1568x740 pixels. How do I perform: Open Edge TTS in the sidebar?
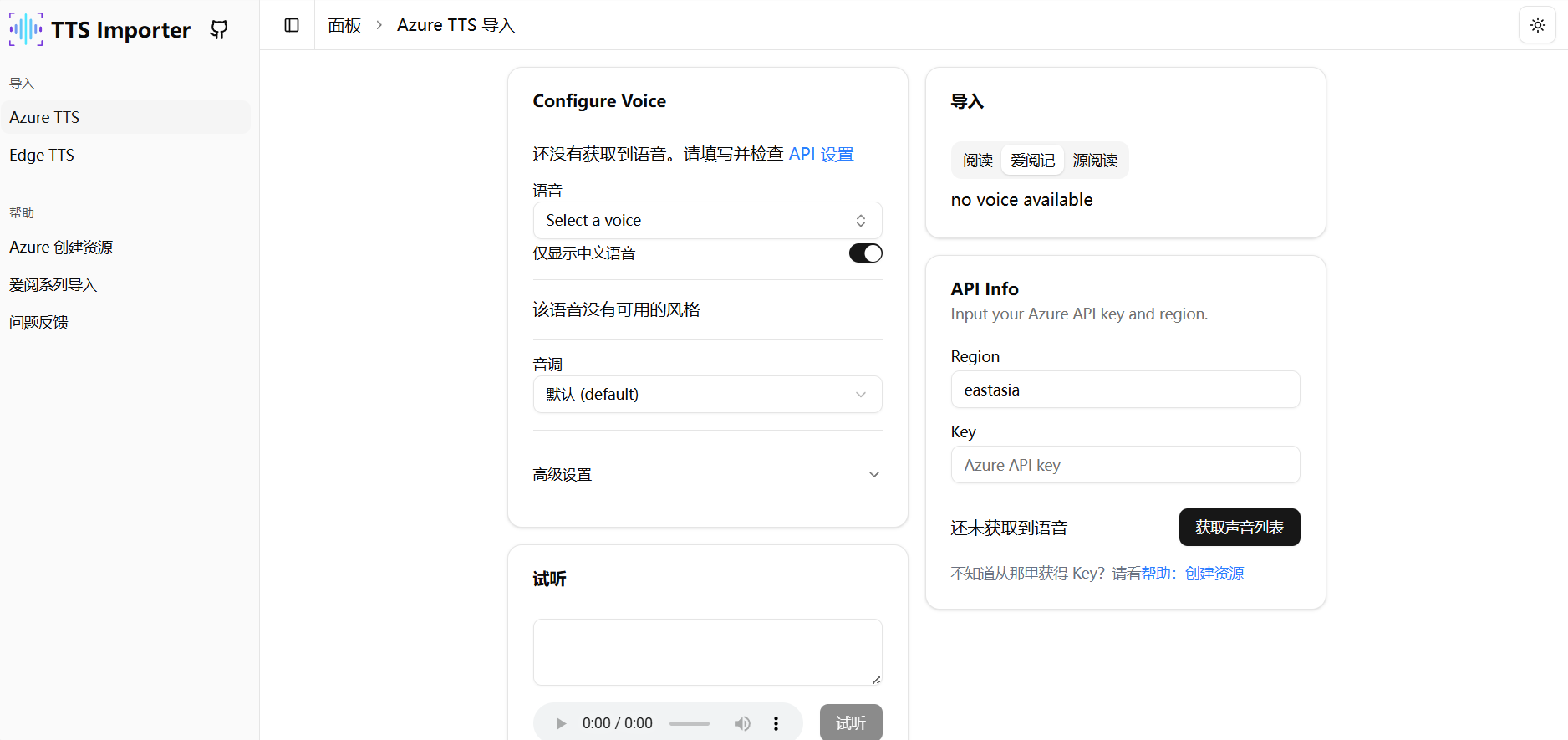pyautogui.click(x=42, y=155)
